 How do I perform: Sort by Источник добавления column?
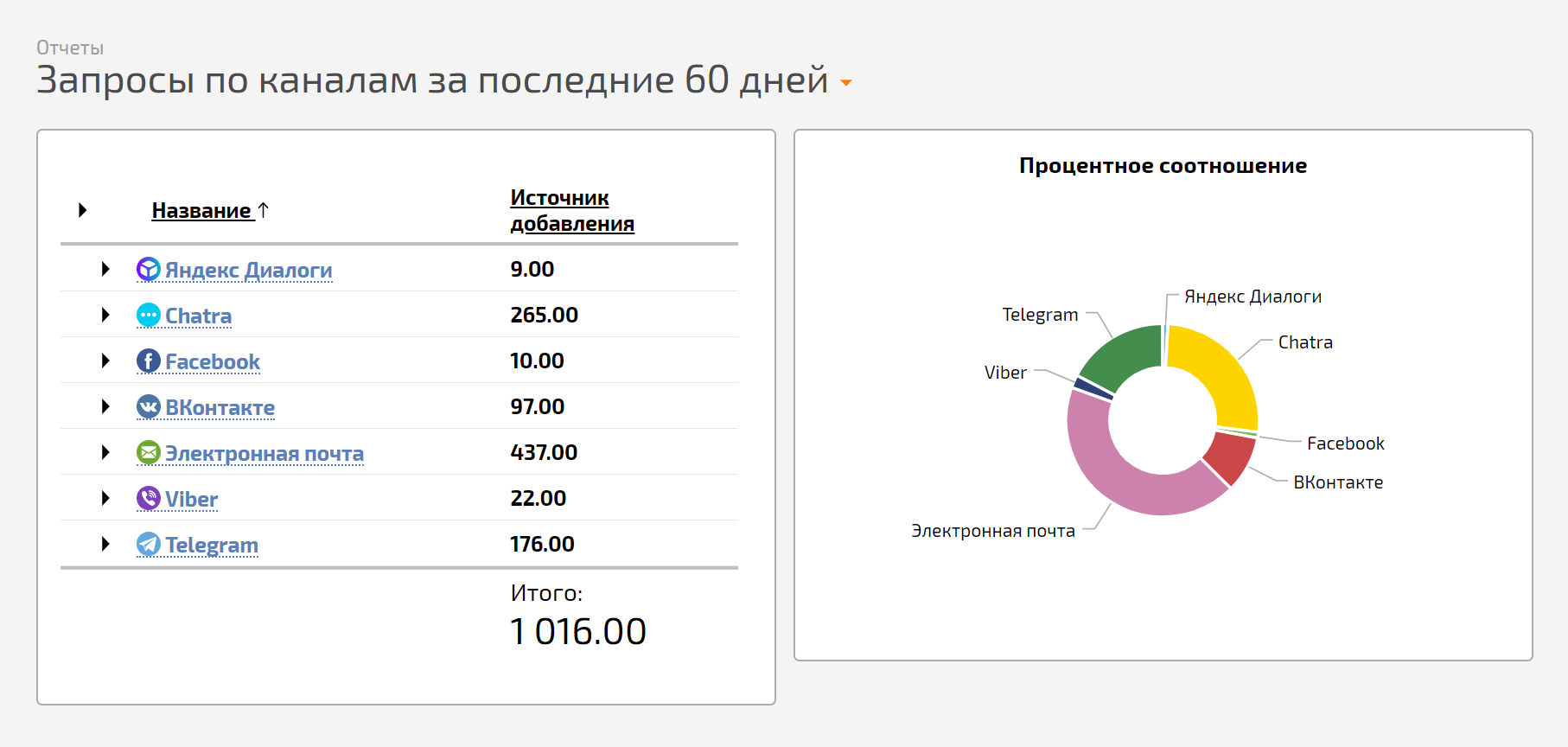click(572, 210)
